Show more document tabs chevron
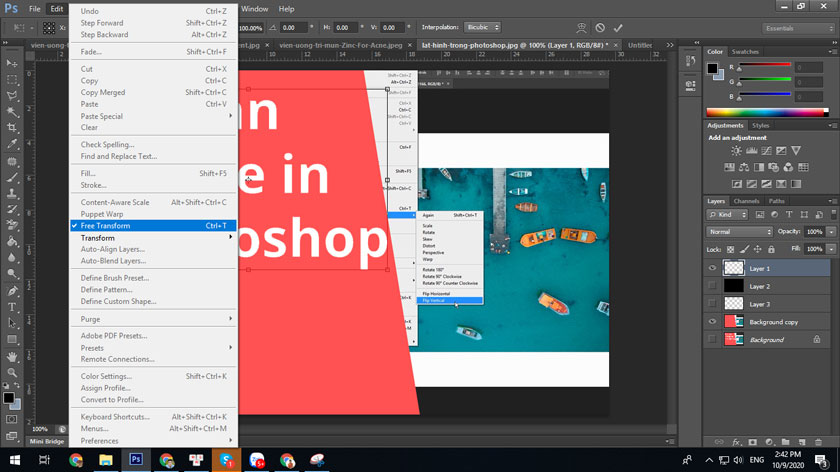 point(670,45)
